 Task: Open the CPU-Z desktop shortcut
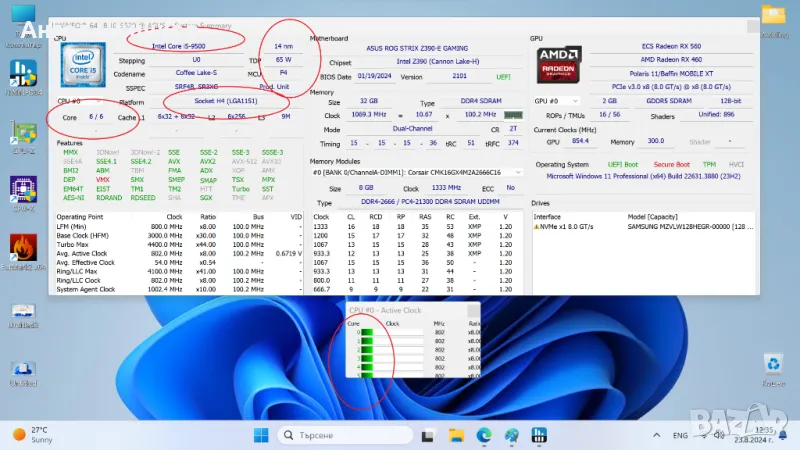(22, 188)
